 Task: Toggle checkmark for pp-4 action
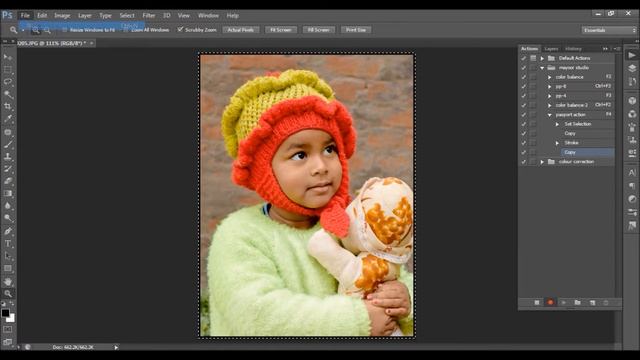point(524,96)
